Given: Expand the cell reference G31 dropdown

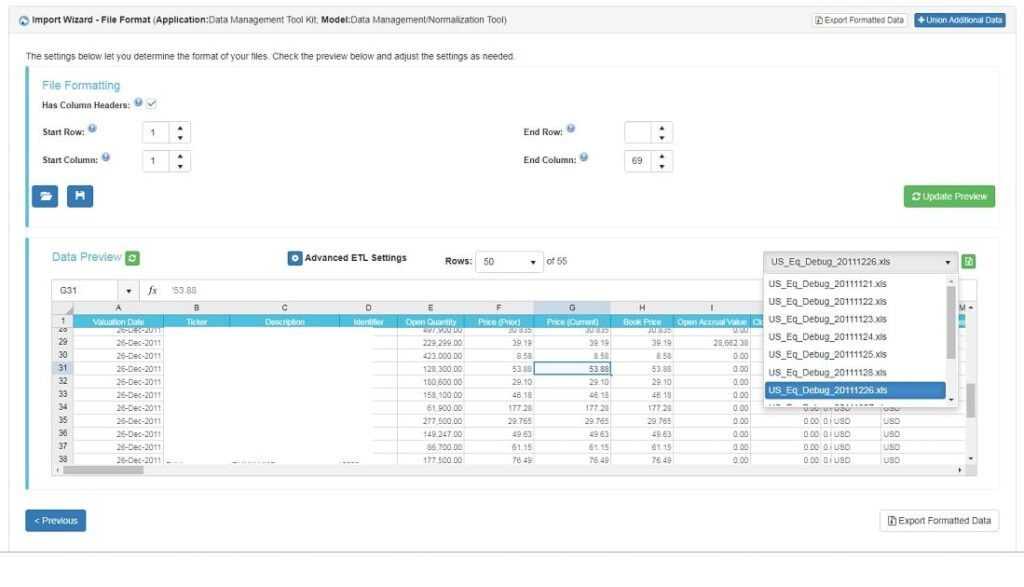Looking at the screenshot, I should click(129, 290).
